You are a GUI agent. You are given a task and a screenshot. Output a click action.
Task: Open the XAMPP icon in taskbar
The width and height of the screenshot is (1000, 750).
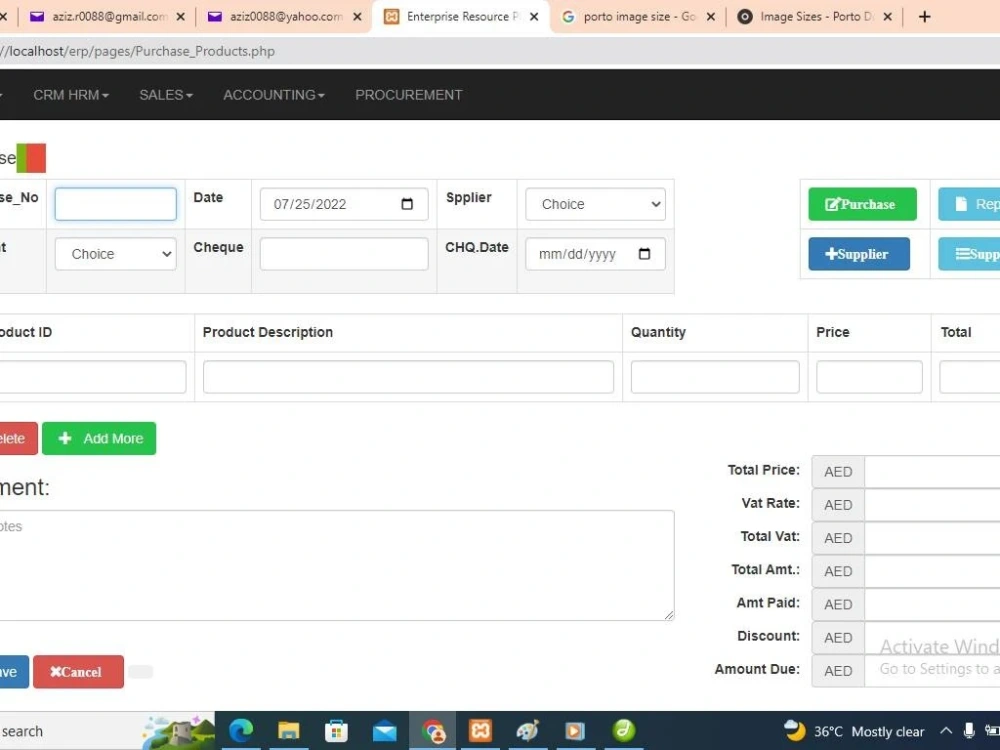pos(480,730)
